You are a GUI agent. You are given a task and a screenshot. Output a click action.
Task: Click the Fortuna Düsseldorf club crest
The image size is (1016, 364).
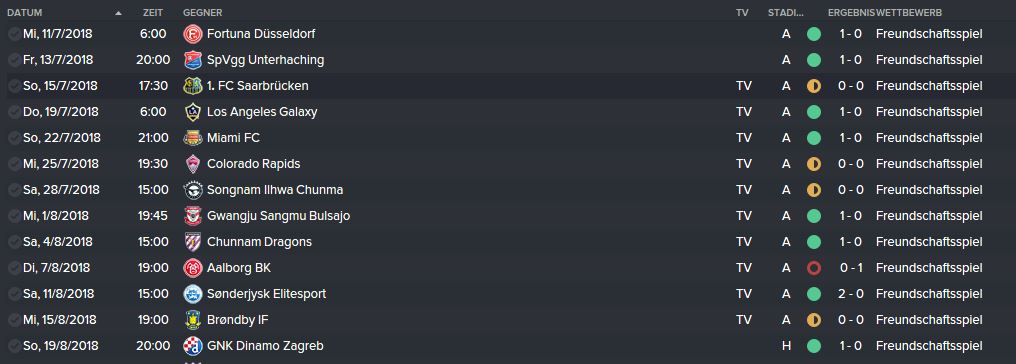(193, 34)
